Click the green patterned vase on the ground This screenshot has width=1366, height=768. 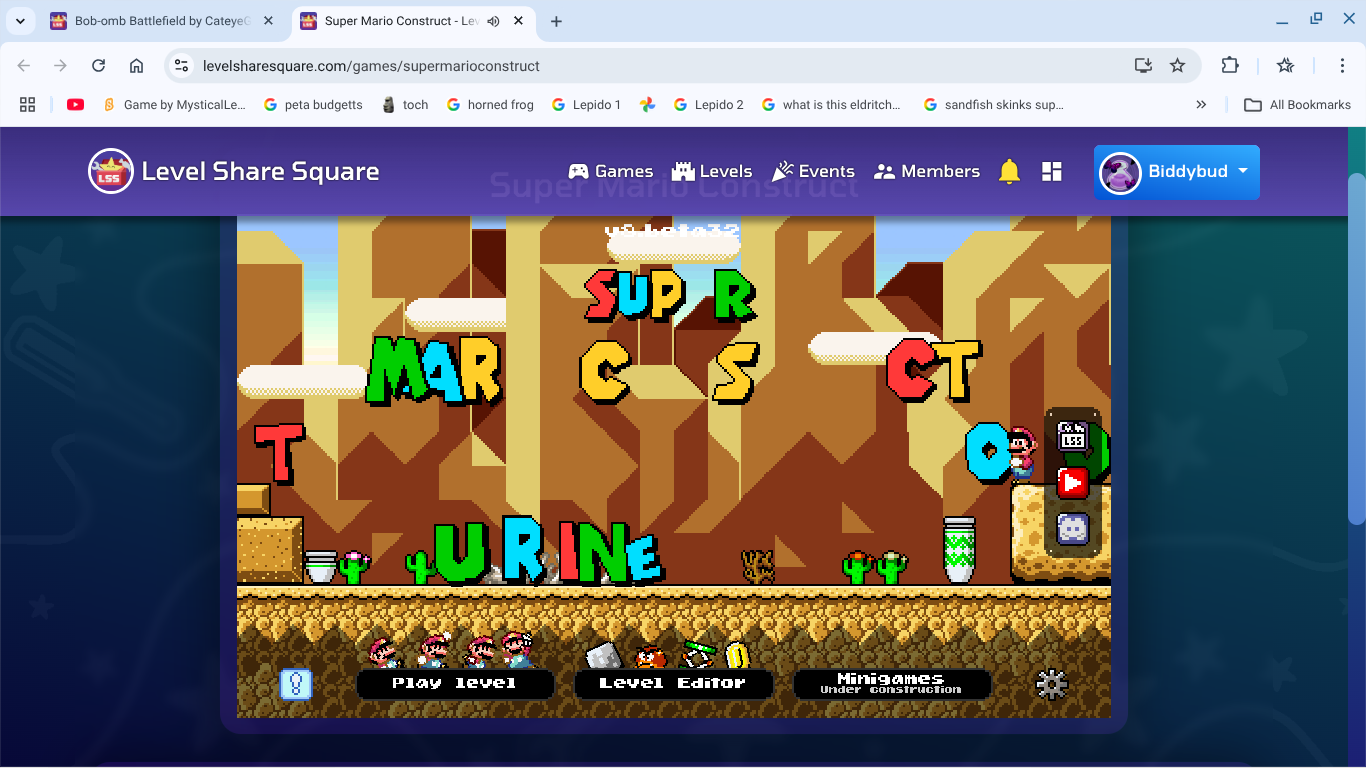pos(959,549)
